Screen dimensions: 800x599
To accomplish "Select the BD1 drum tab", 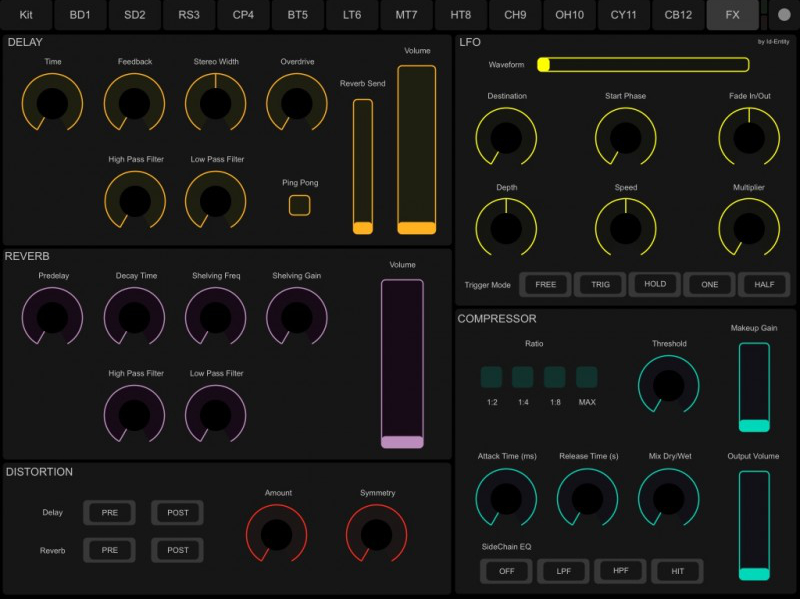I will [80, 15].
